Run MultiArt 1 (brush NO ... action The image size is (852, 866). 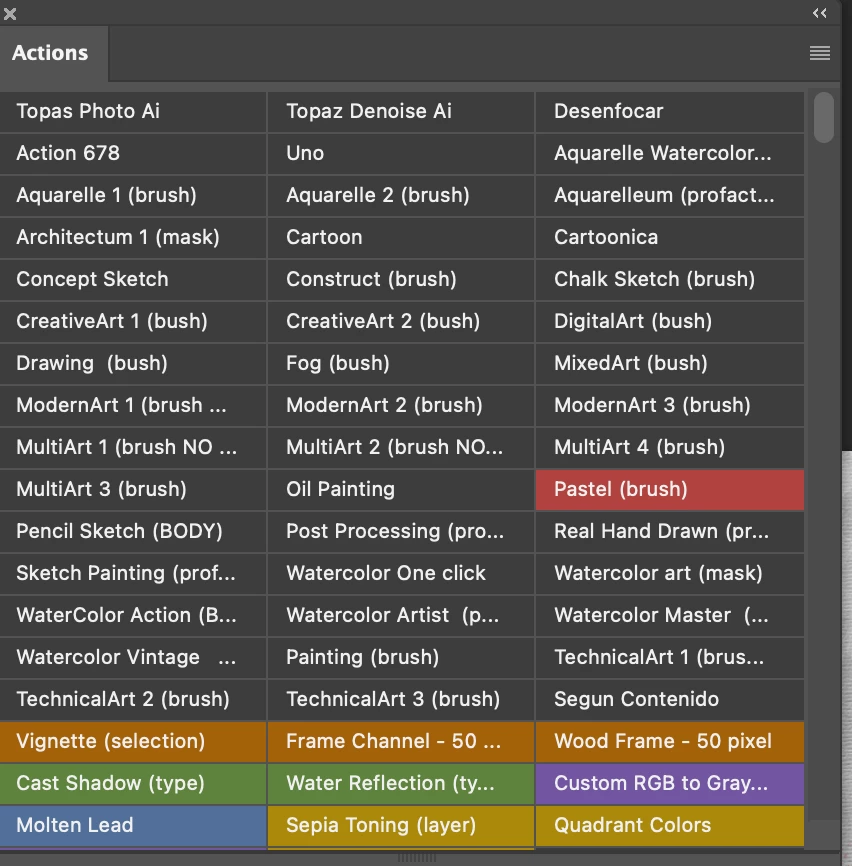point(133,447)
